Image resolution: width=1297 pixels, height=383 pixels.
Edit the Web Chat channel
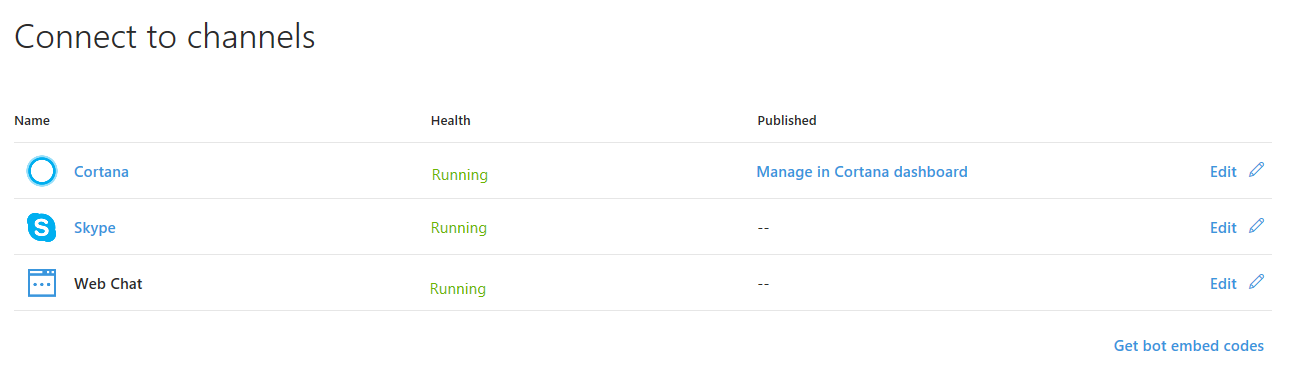pyautogui.click(x=1223, y=284)
